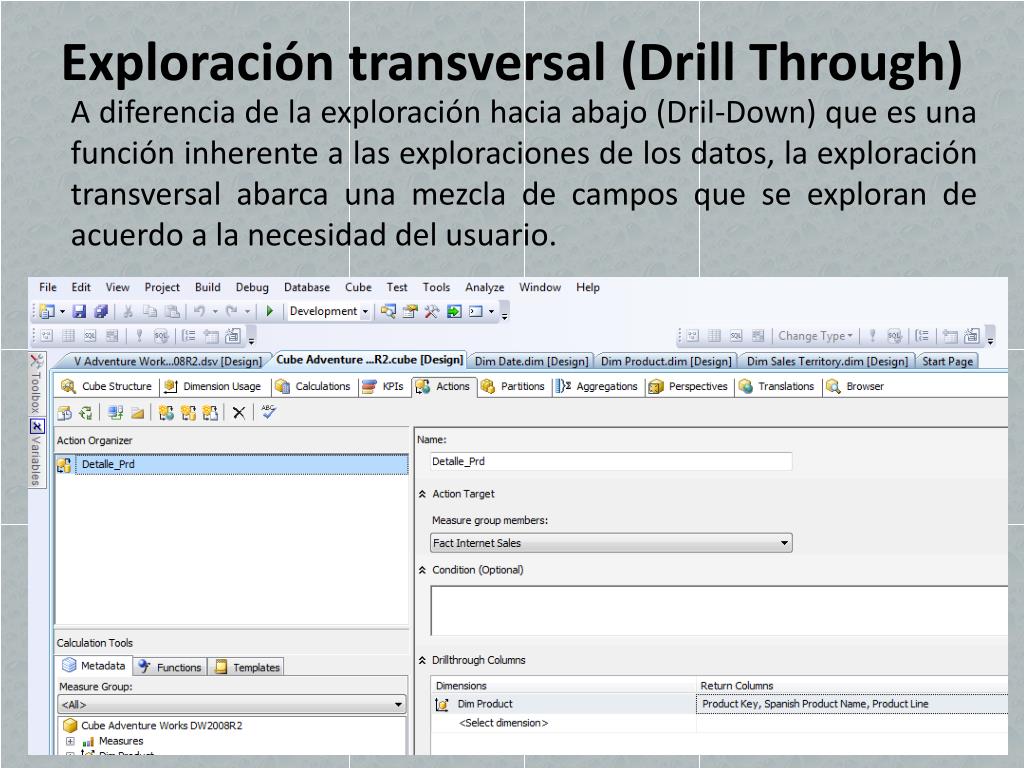Click inside the Condition expression box
Screen dimensions: 1024x768
point(718,611)
